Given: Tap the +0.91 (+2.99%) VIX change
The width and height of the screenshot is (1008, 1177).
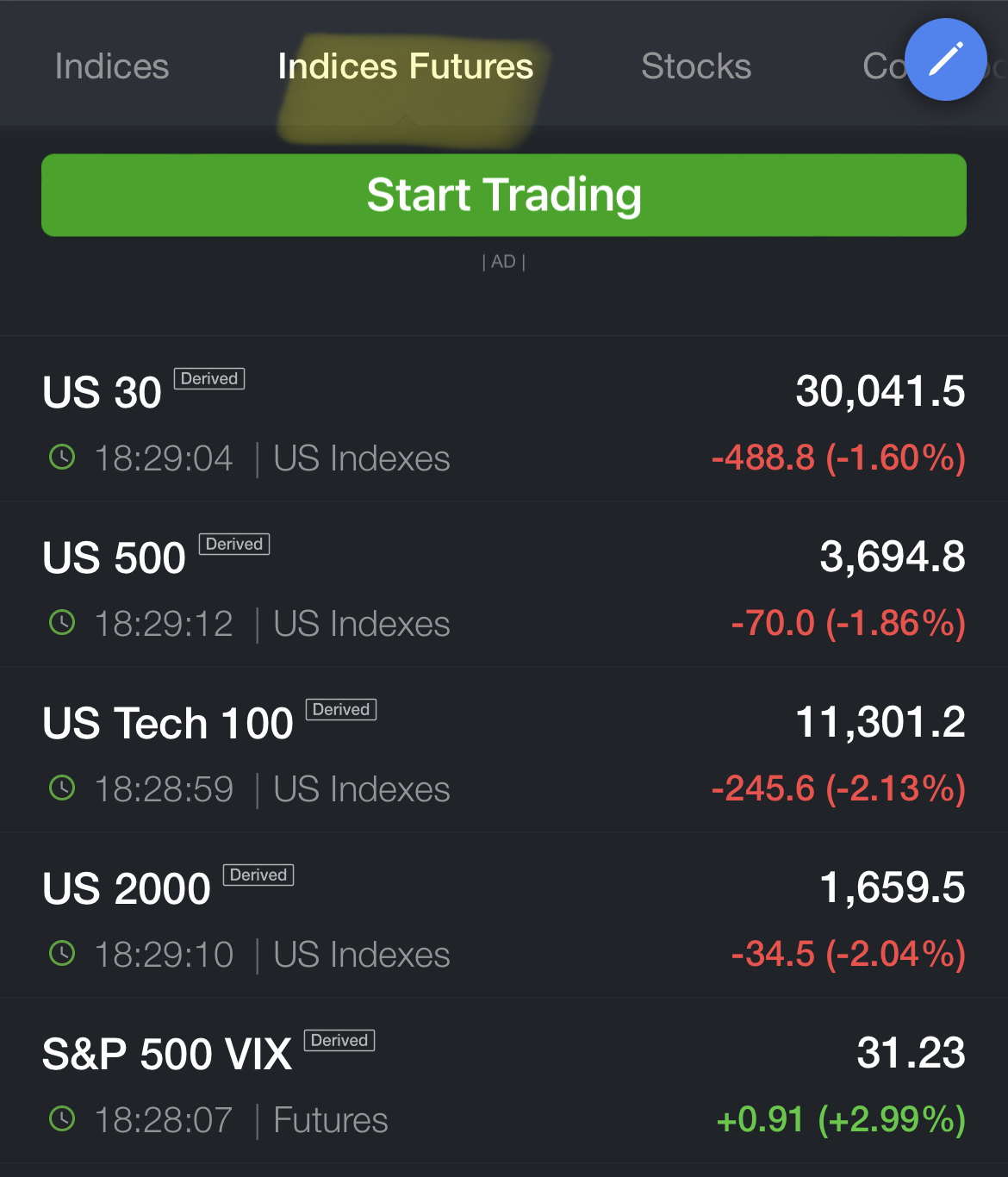Looking at the screenshot, I should (841, 1119).
